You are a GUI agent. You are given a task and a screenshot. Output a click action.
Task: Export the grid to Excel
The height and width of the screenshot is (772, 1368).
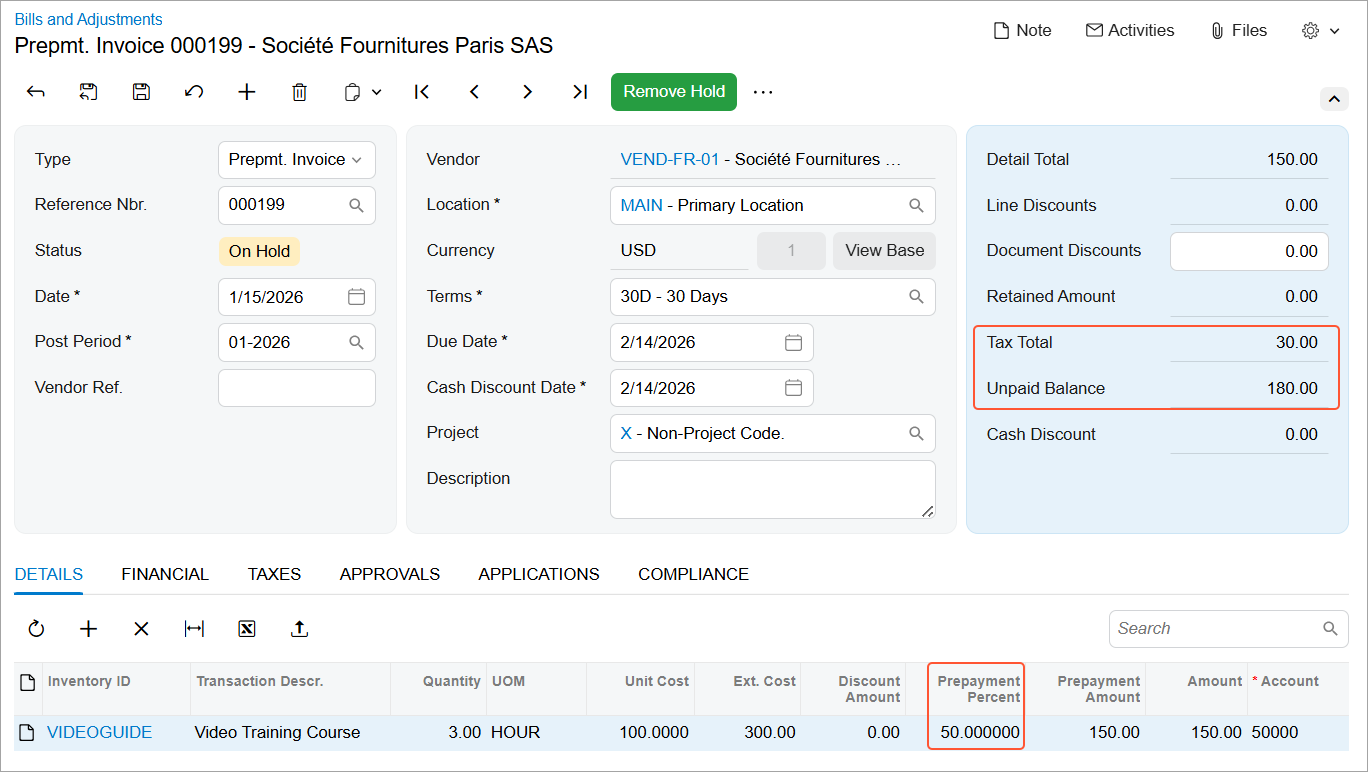pos(247,629)
